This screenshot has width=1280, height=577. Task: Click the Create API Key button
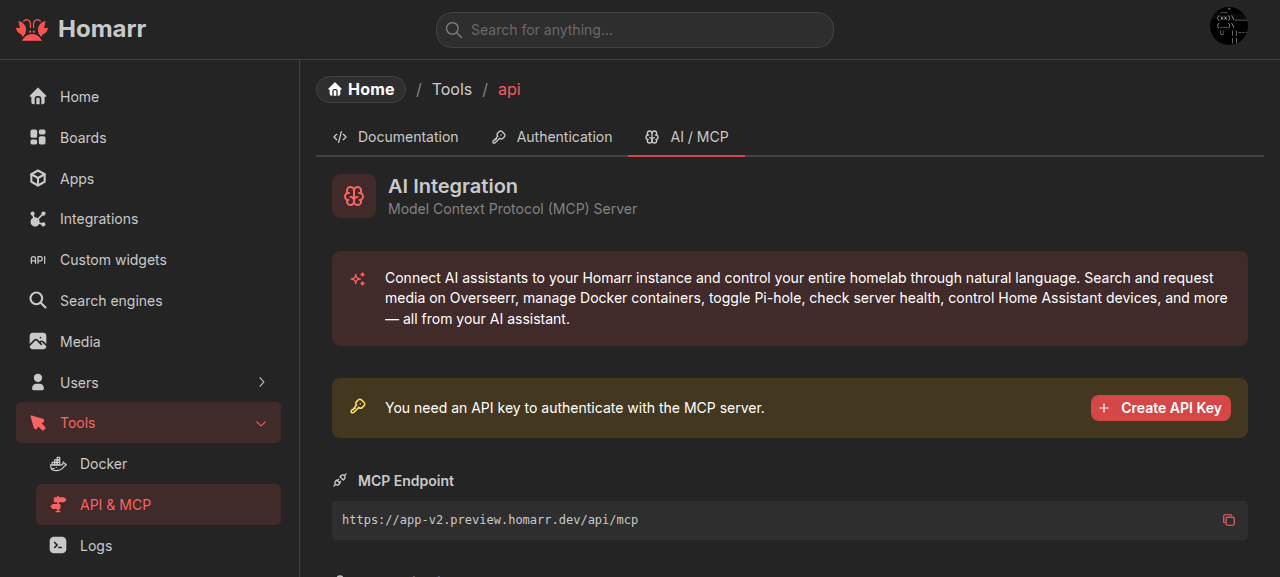[1161, 408]
